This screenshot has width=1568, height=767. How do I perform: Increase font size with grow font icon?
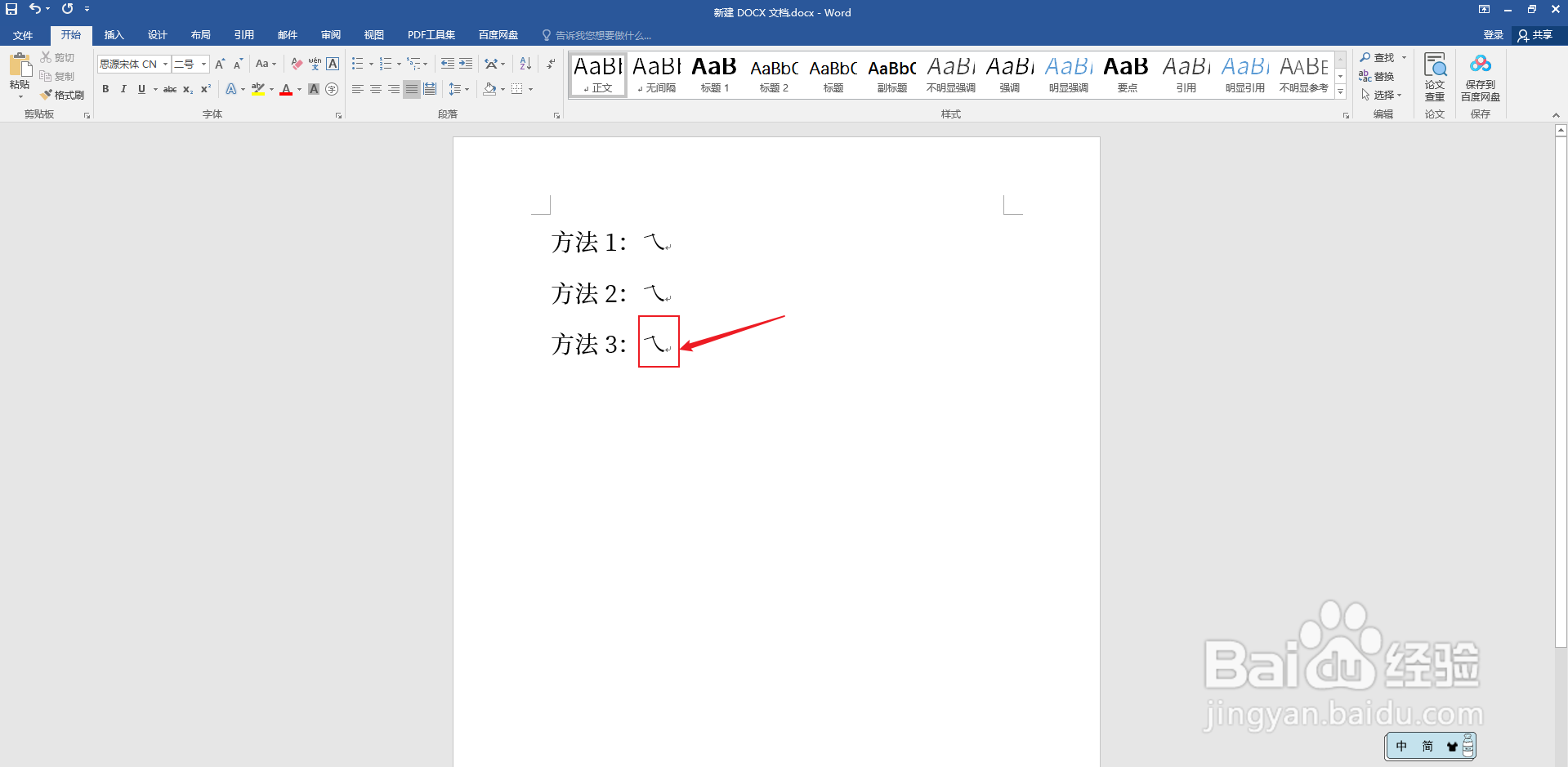tap(220, 64)
